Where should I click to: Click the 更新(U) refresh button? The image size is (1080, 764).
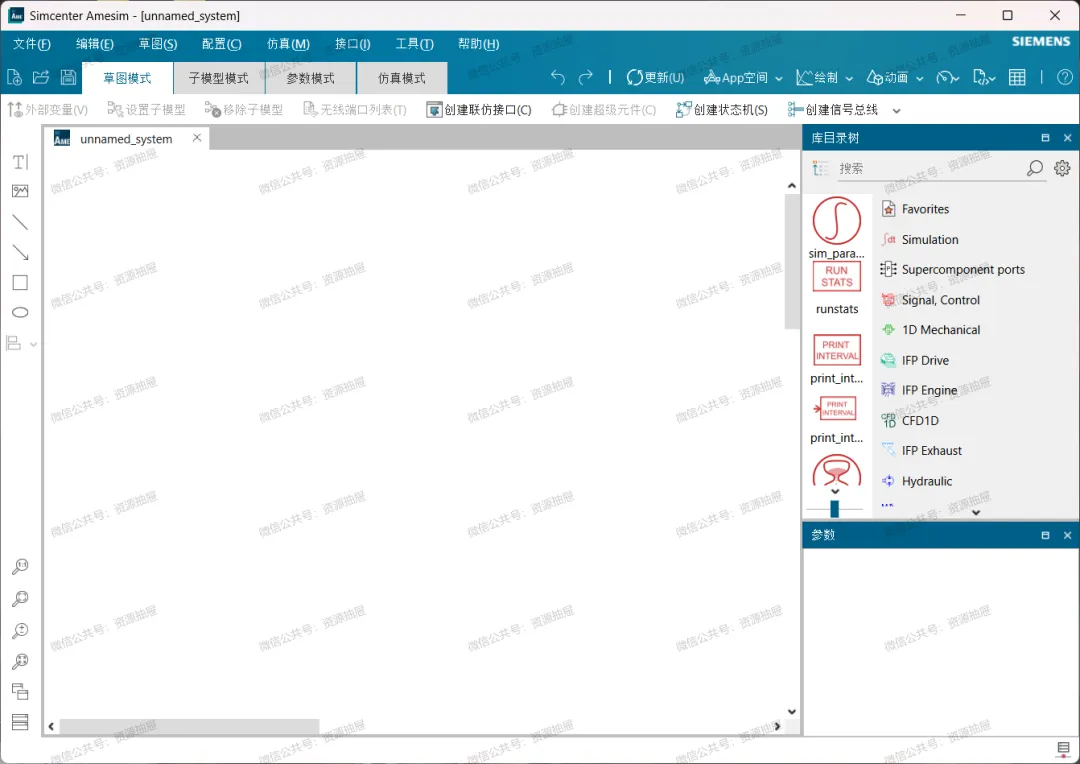click(x=655, y=78)
